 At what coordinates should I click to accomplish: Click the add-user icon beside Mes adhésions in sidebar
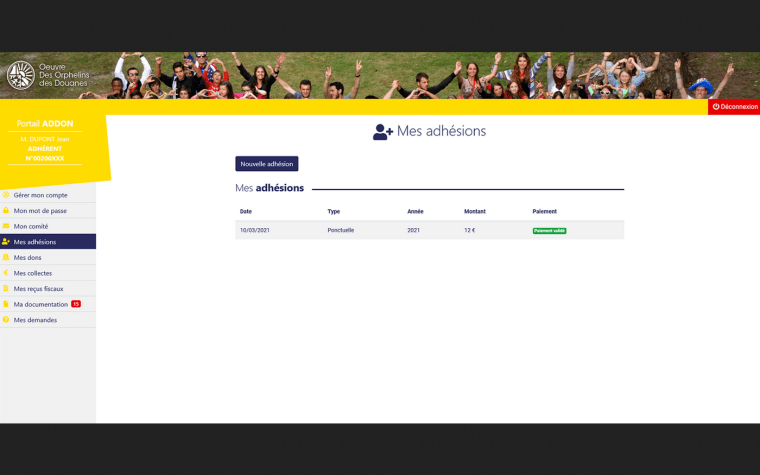(6, 242)
